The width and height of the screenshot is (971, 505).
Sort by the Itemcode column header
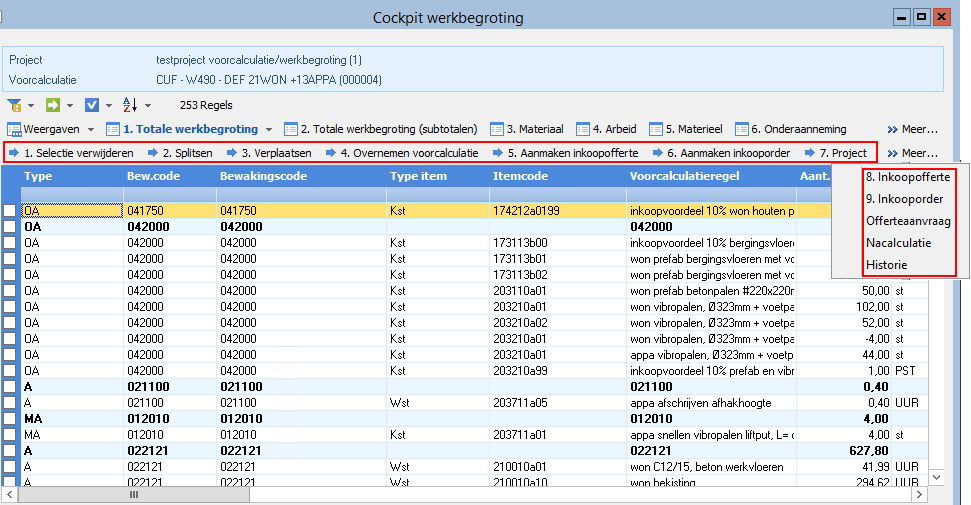click(x=557, y=177)
